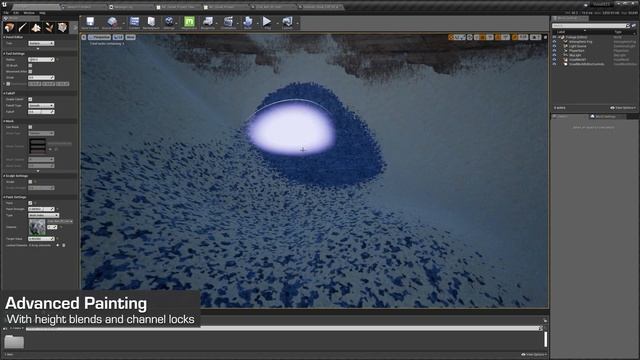
Task: Click the Build toolbar icon
Action: pos(248,22)
